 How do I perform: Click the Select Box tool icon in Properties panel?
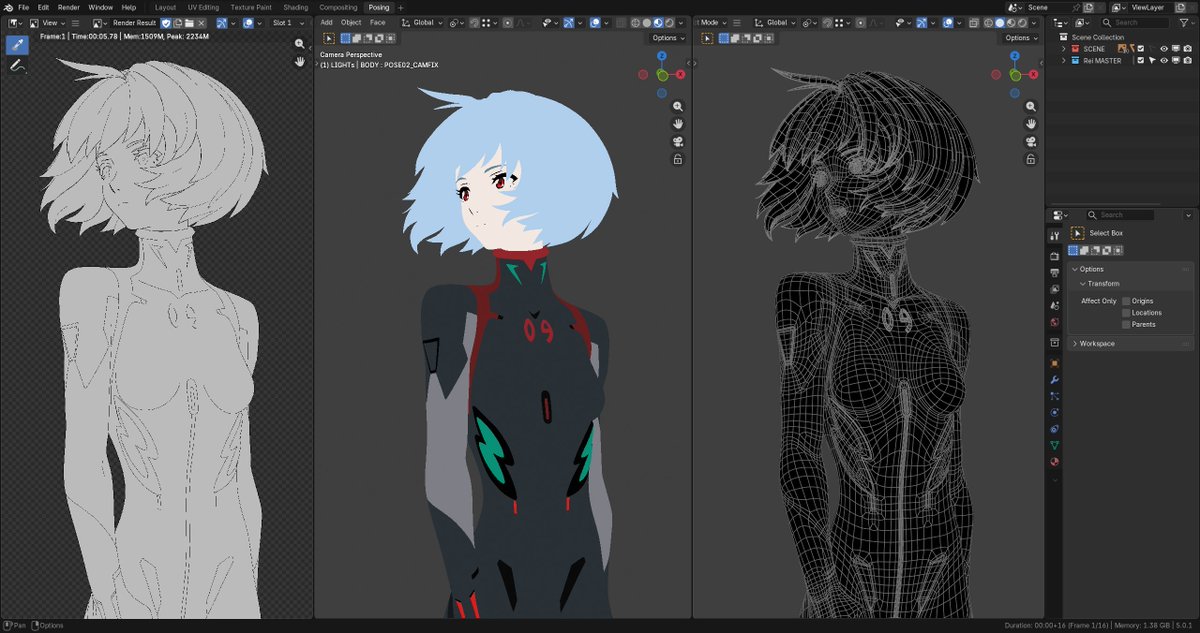[1077, 233]
